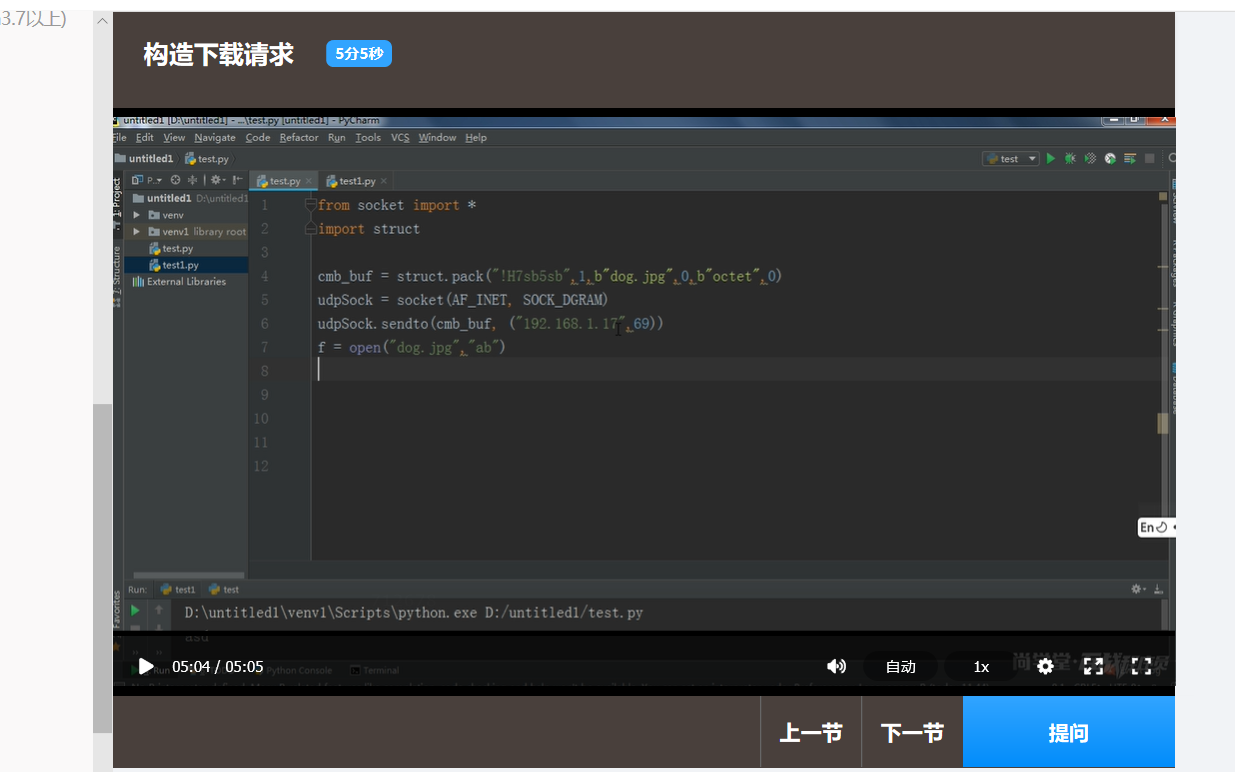Open the Refactor menu
This screenshot has width=1235, height=772.
pyautogui.click(x=299, y=138)
